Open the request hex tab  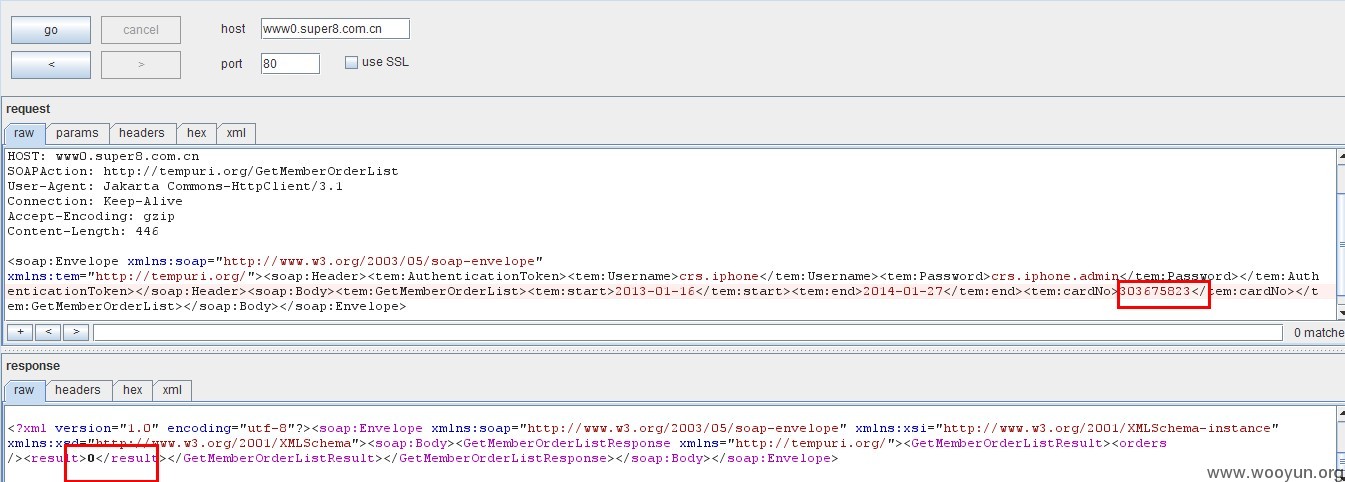click(x=197, y=133)
